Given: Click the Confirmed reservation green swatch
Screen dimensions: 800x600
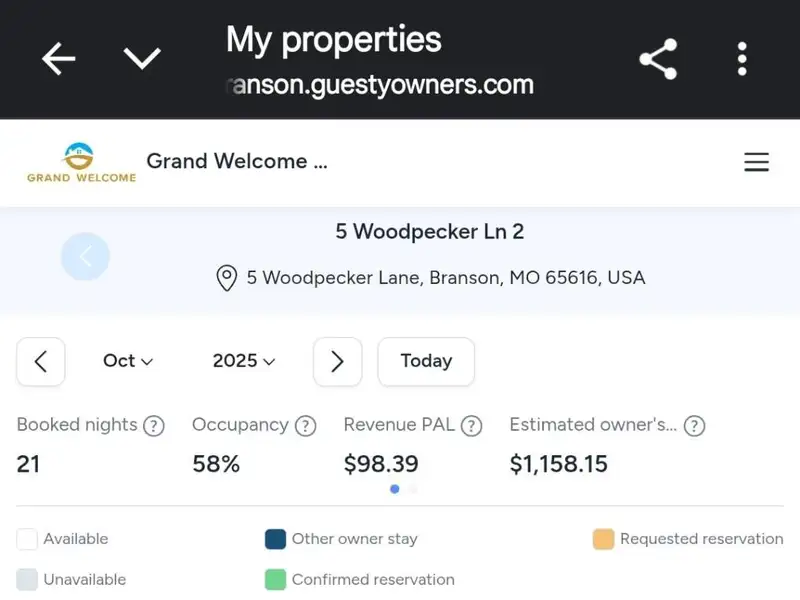Looking at the screenshot, I should point(276,580).
